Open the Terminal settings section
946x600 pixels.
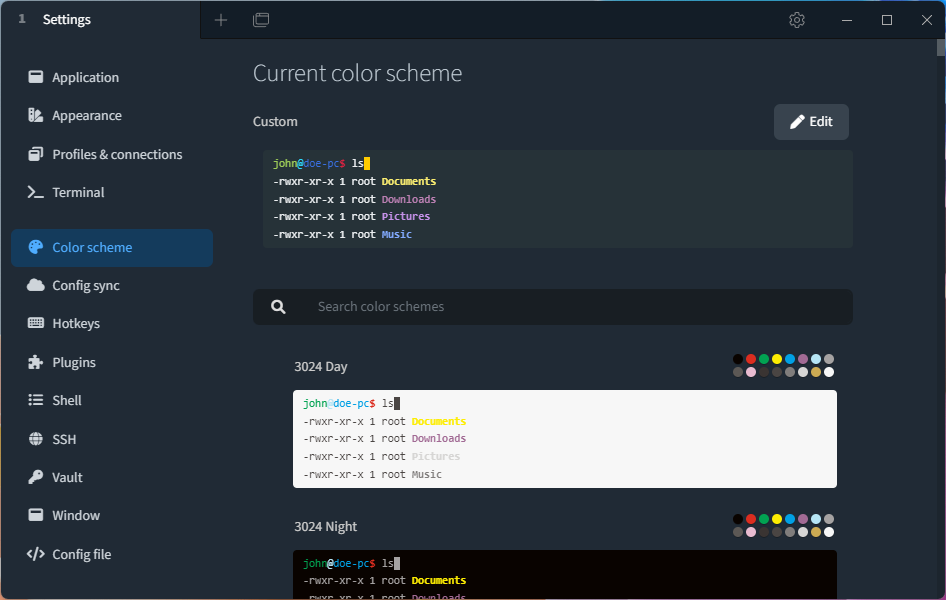[x=112, y=192]
